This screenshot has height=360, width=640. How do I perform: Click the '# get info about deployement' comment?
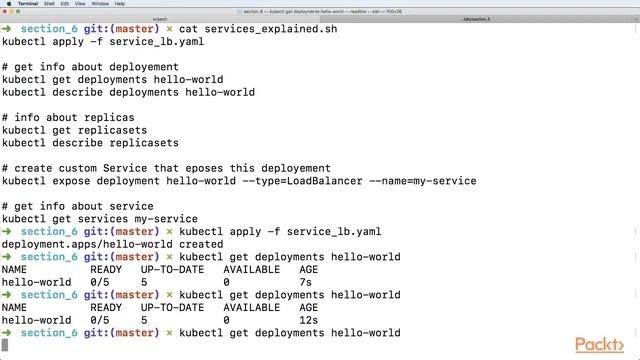point(90,67)
